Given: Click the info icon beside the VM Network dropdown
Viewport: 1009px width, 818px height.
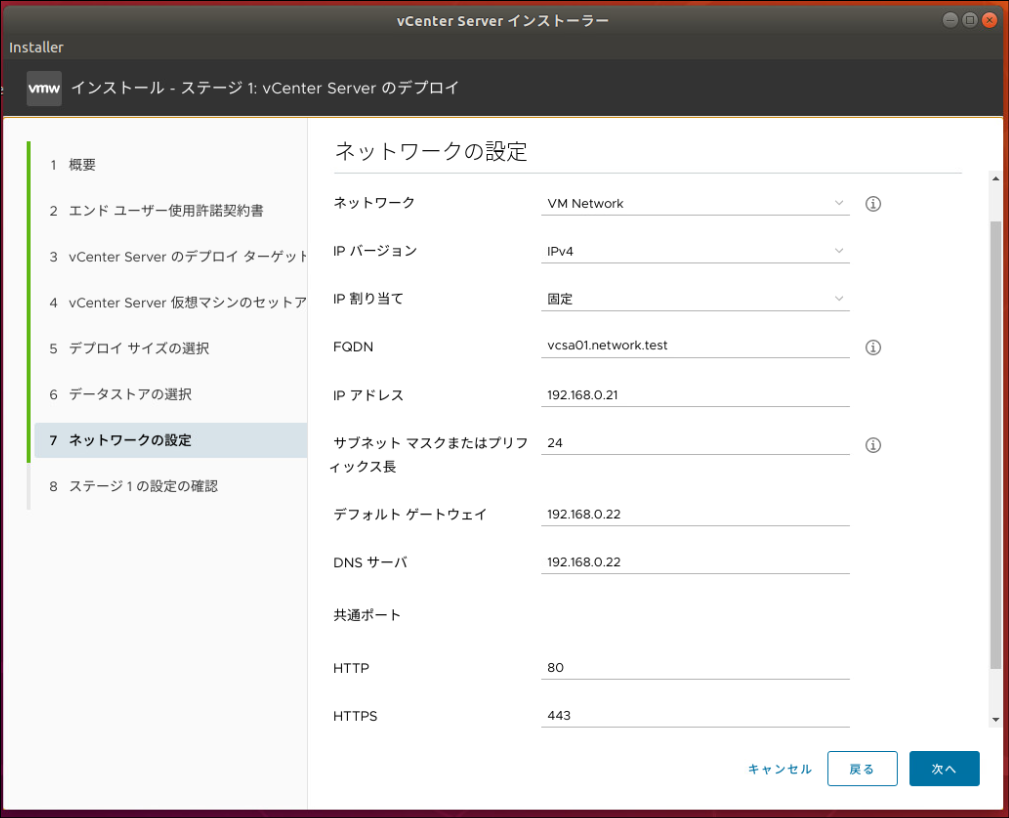Looking at the screenshot, I should (x=873, y=204).
